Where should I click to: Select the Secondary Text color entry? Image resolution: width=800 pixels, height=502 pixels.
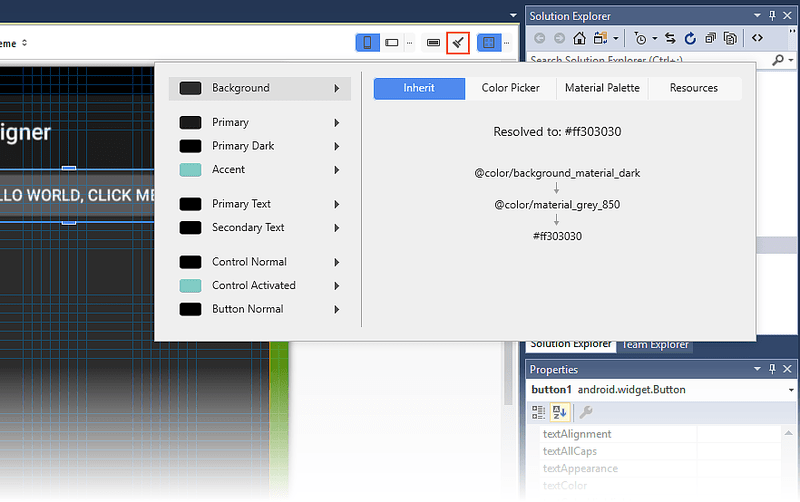pyautogui.click(x=260, y=228)
